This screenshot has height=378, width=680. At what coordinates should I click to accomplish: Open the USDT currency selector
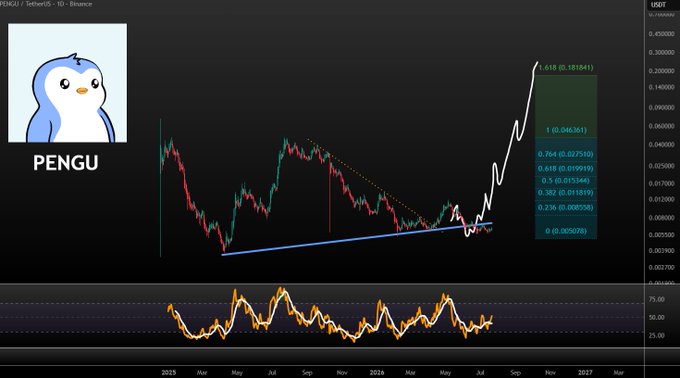658,5
